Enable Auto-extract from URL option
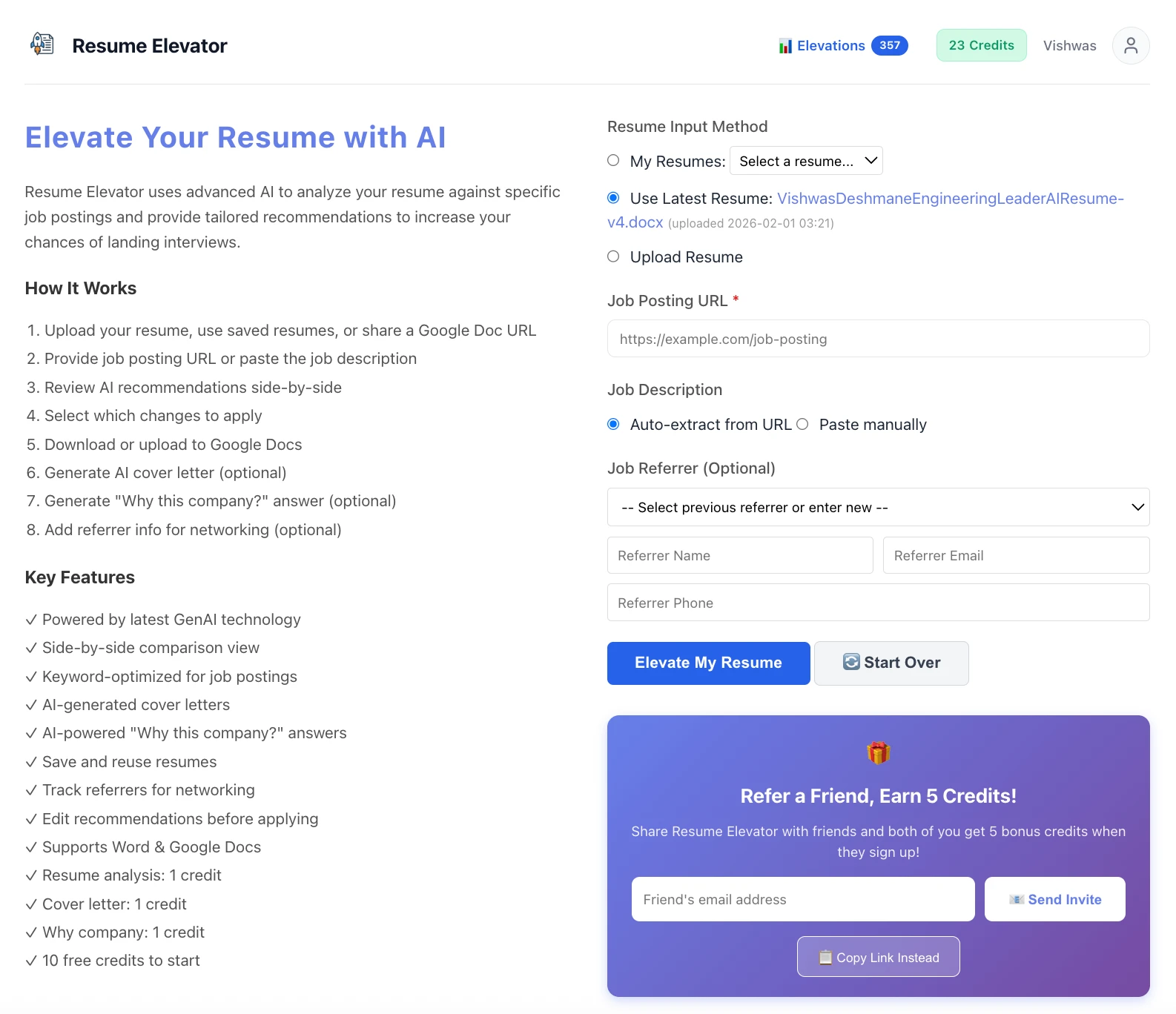 [613, 424]
